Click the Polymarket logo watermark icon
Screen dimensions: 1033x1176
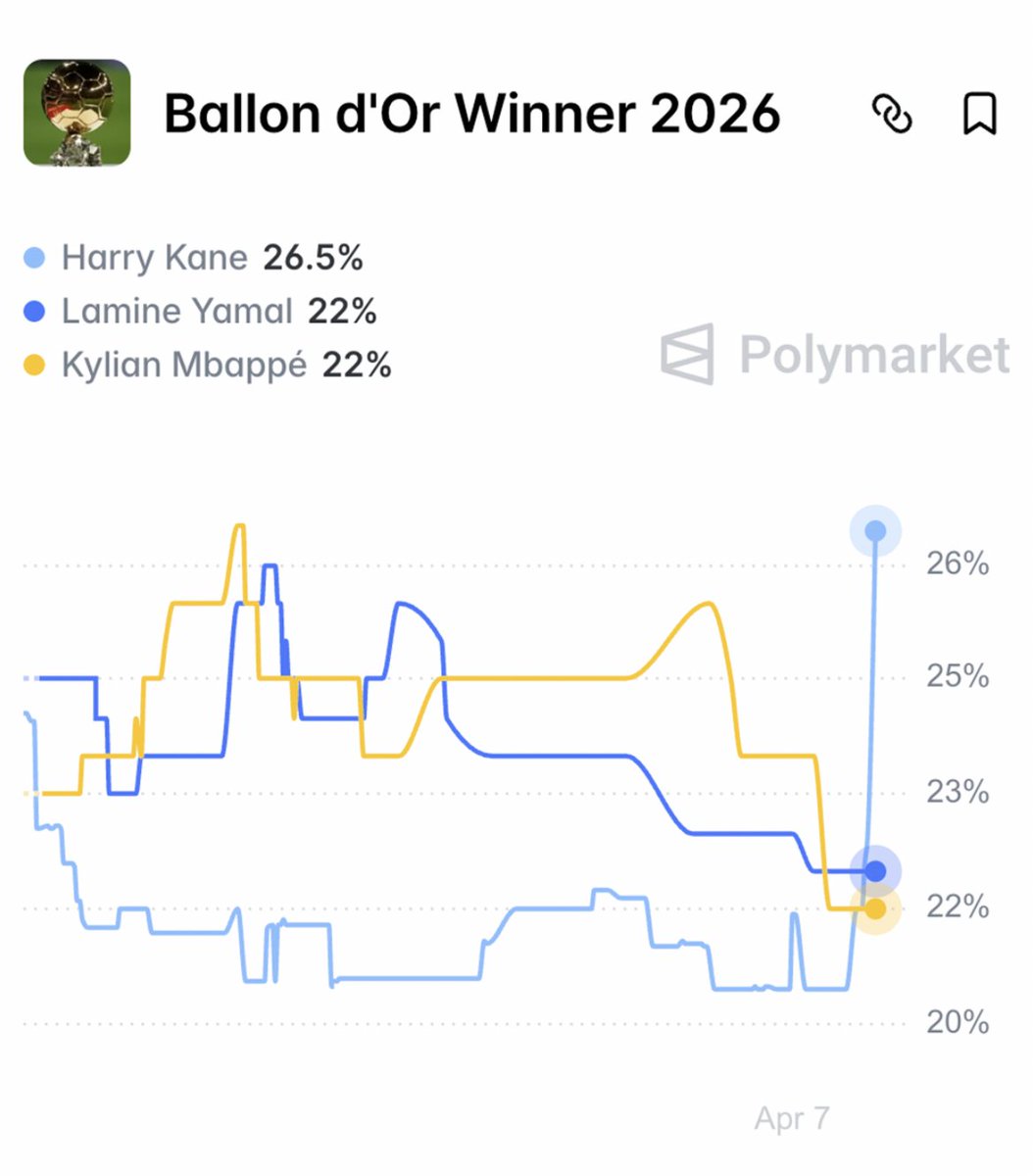(x=687, y=354)
